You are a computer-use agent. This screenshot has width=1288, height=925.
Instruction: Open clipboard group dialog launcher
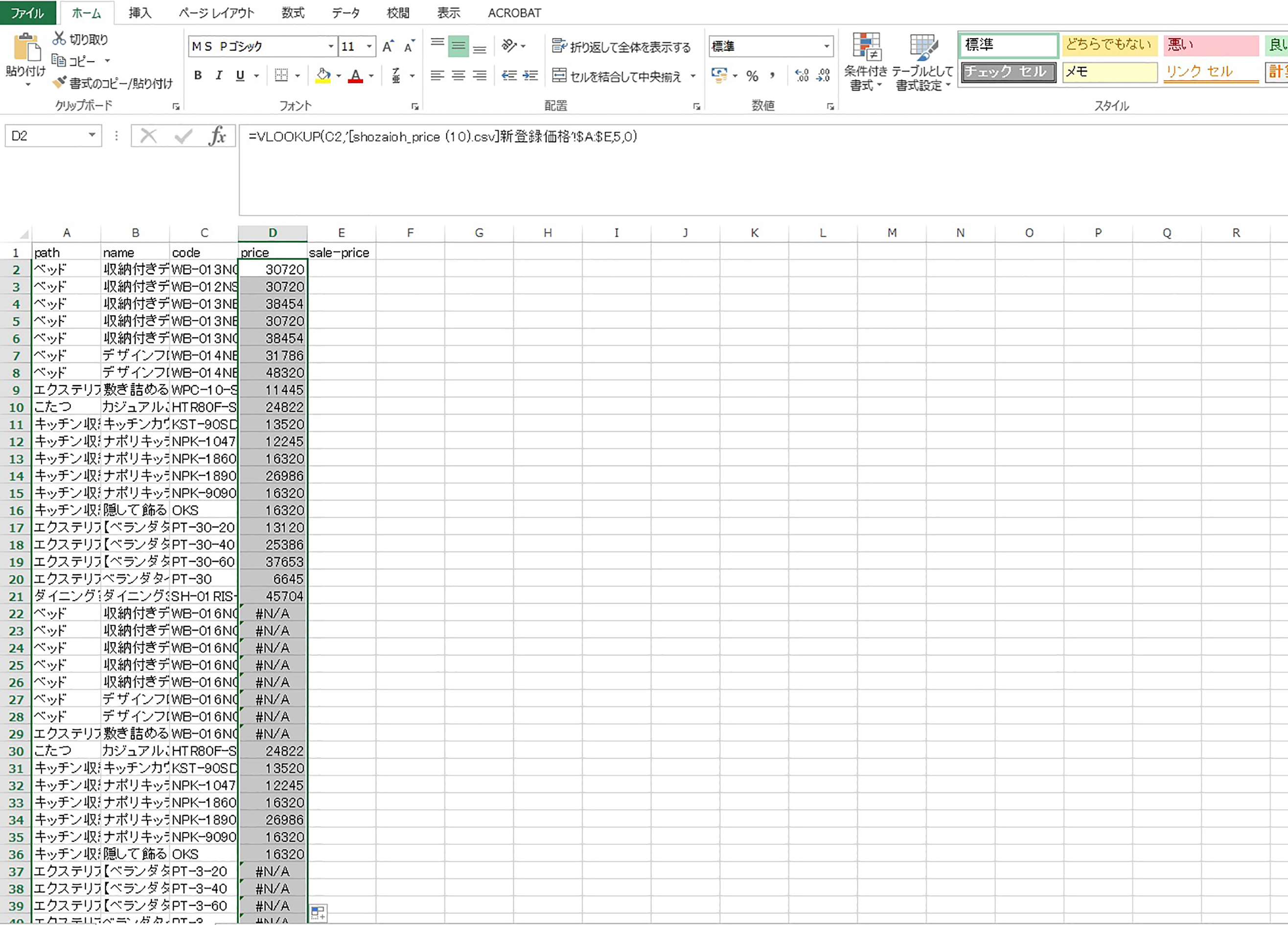pyautogui.click(x=176, y=106)
